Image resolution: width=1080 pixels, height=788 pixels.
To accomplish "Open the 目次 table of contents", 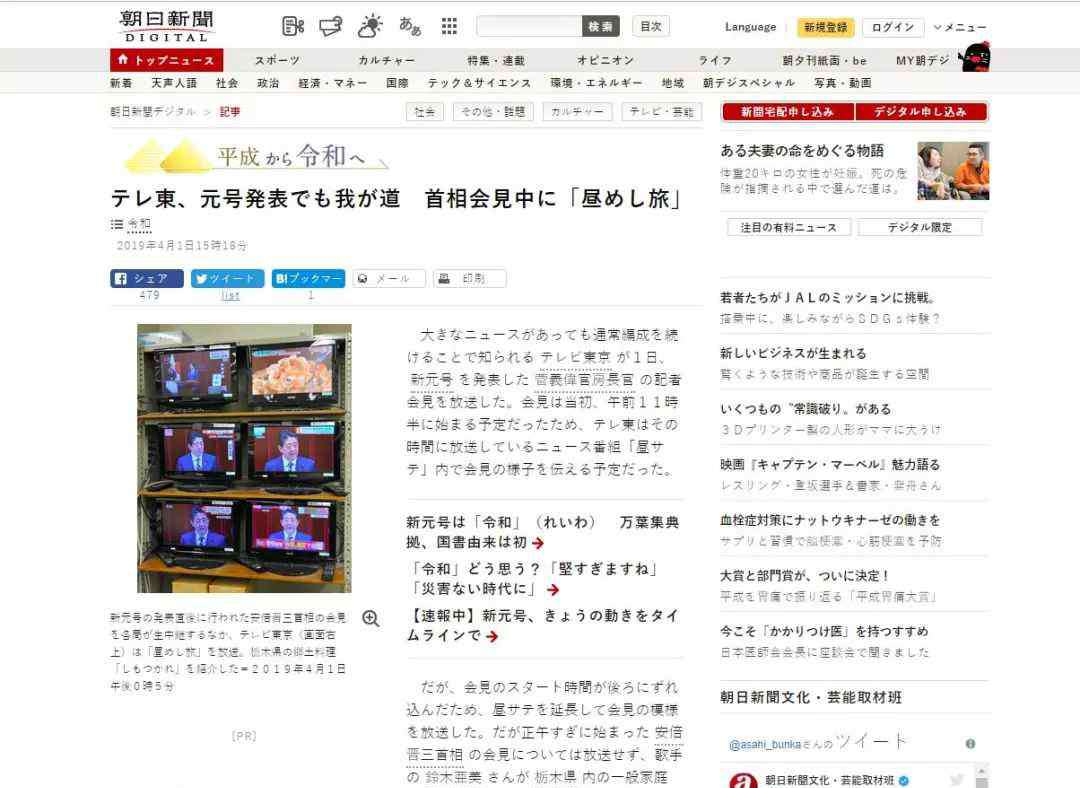I will [x=651, y=26].
